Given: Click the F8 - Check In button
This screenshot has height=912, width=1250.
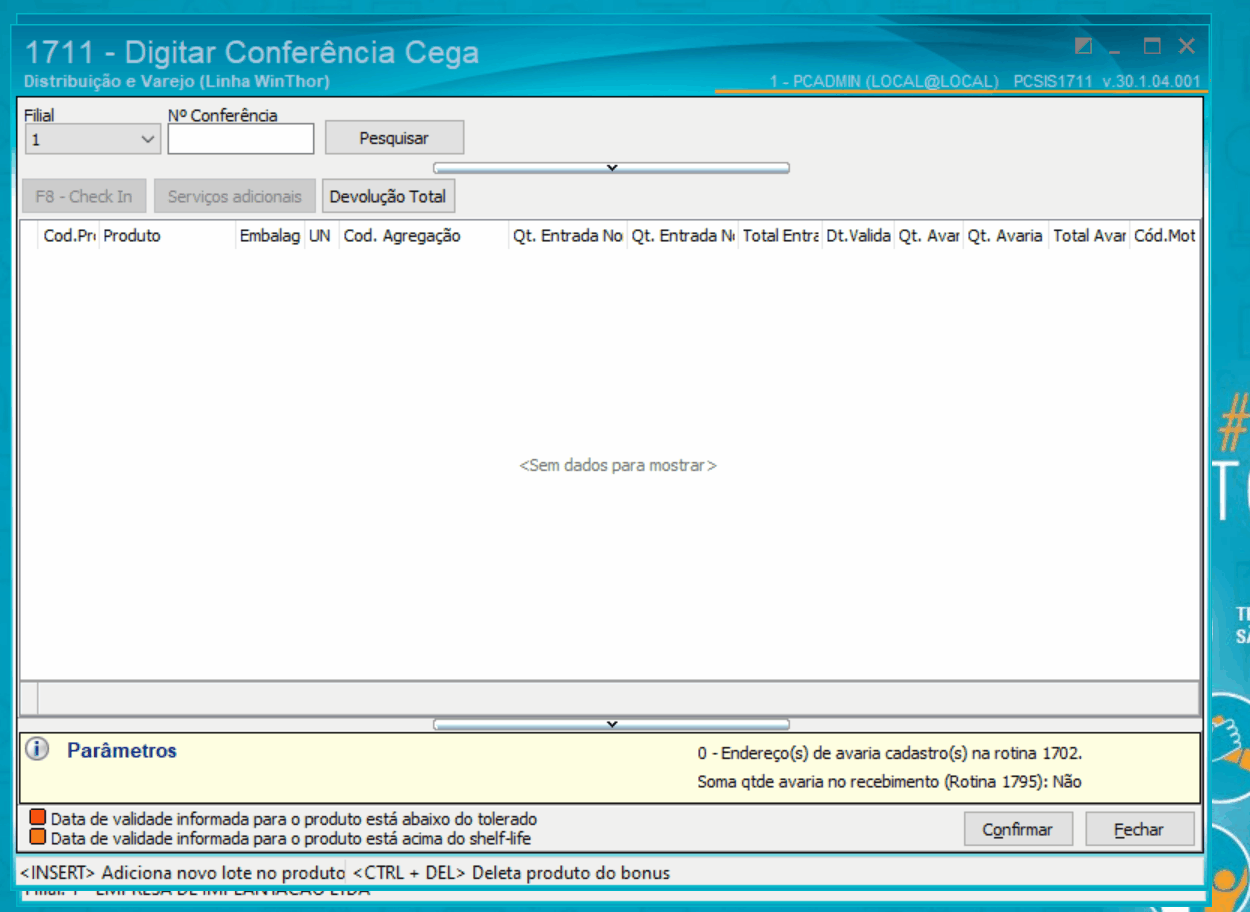Looking at the screenshot, I should (x=84, y=196).
